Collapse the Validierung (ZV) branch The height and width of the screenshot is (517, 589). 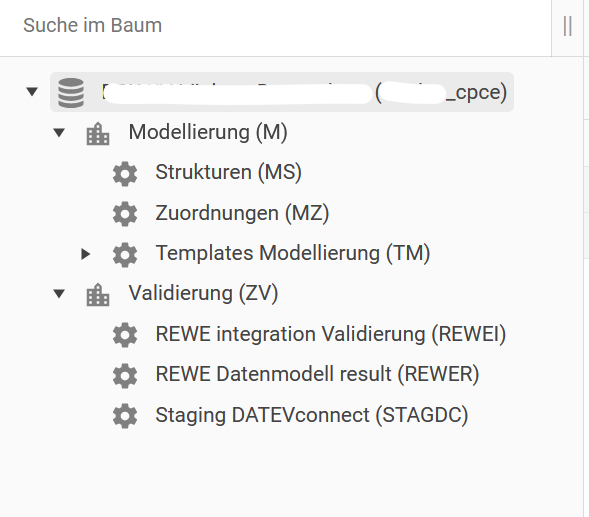point(59,293)
